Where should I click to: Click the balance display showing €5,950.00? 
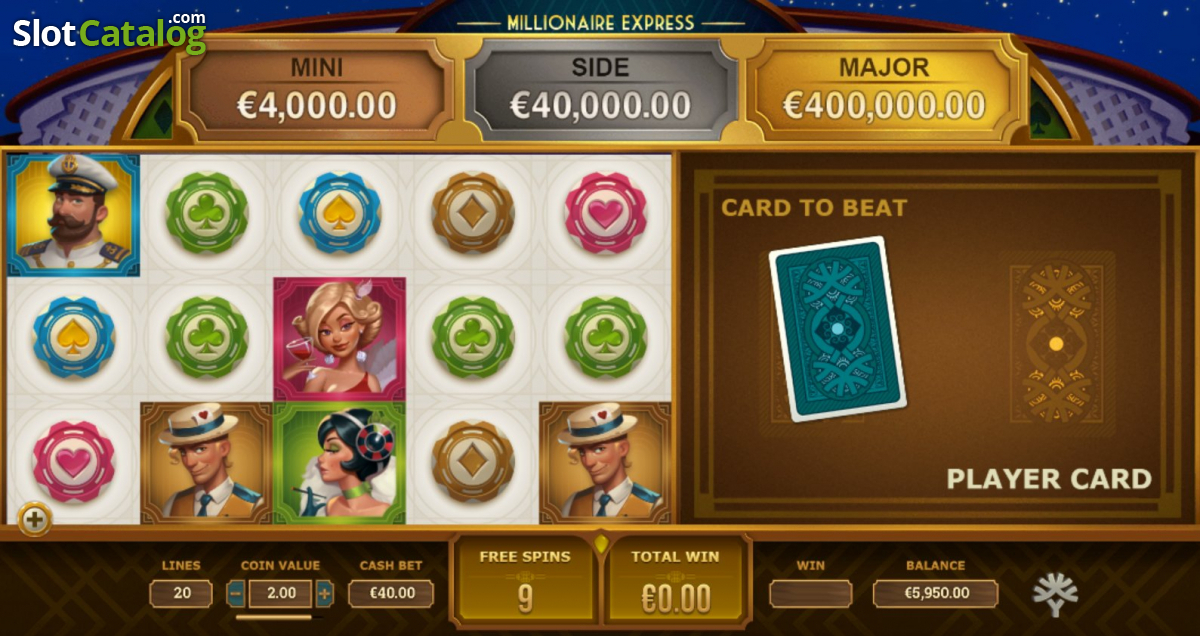pos(936,593)
